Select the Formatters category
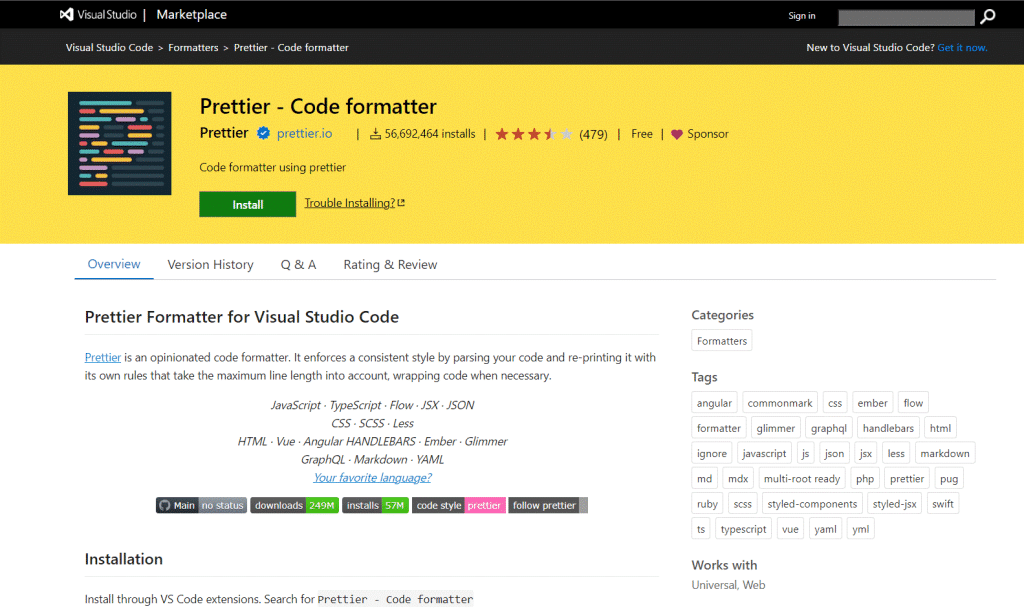The image size is (1024, 609). (722, 341)
